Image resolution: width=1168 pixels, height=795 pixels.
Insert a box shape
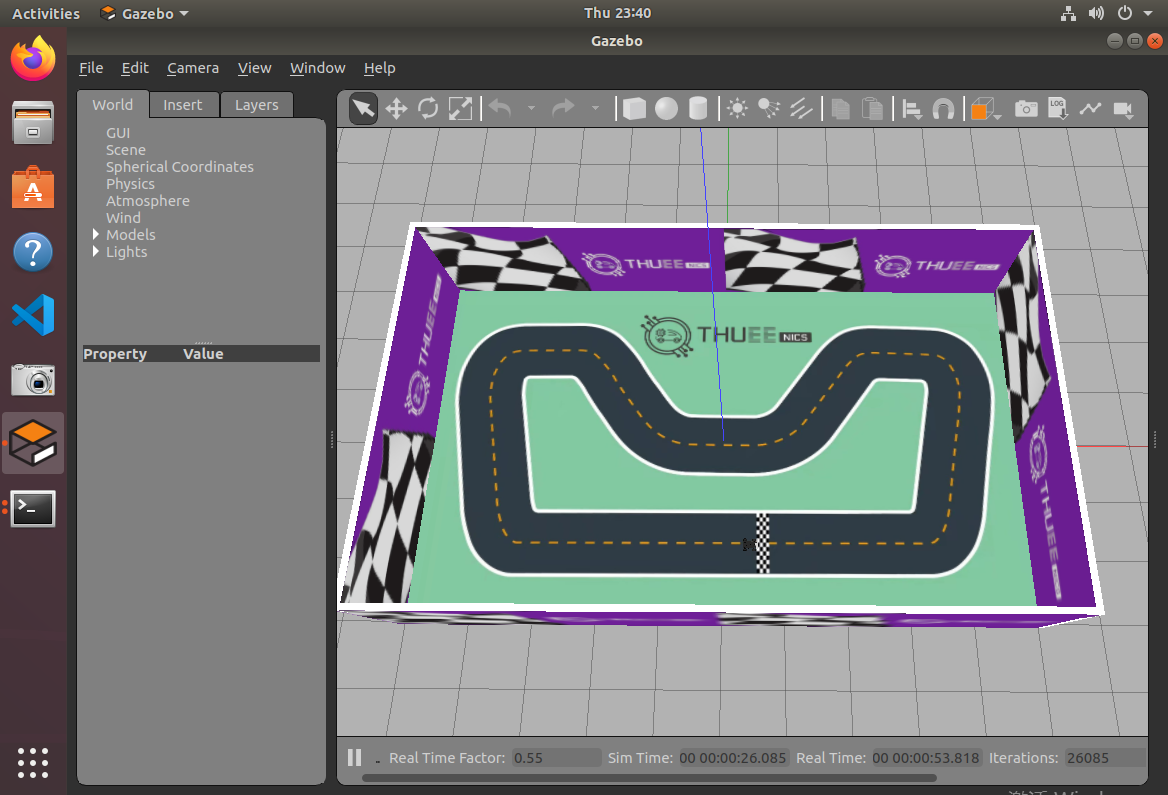click(x=634, y=109)
